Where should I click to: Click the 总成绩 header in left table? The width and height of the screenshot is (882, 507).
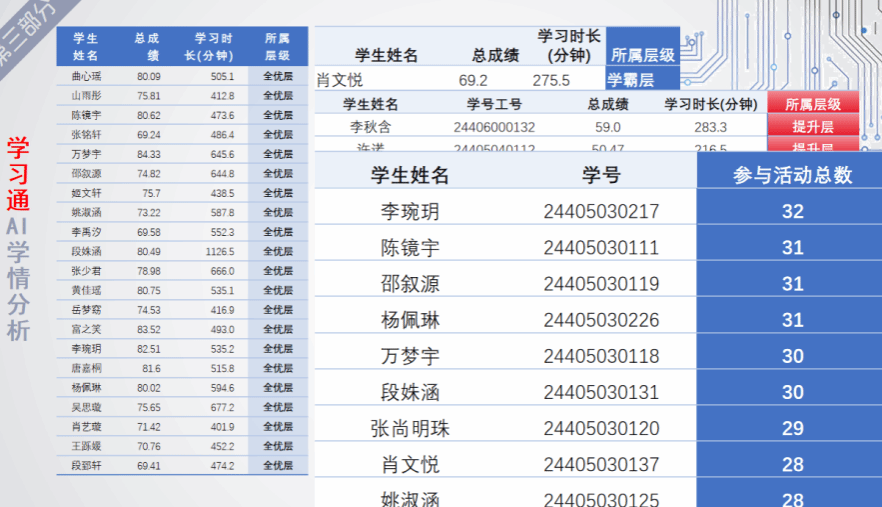point(147,47)
